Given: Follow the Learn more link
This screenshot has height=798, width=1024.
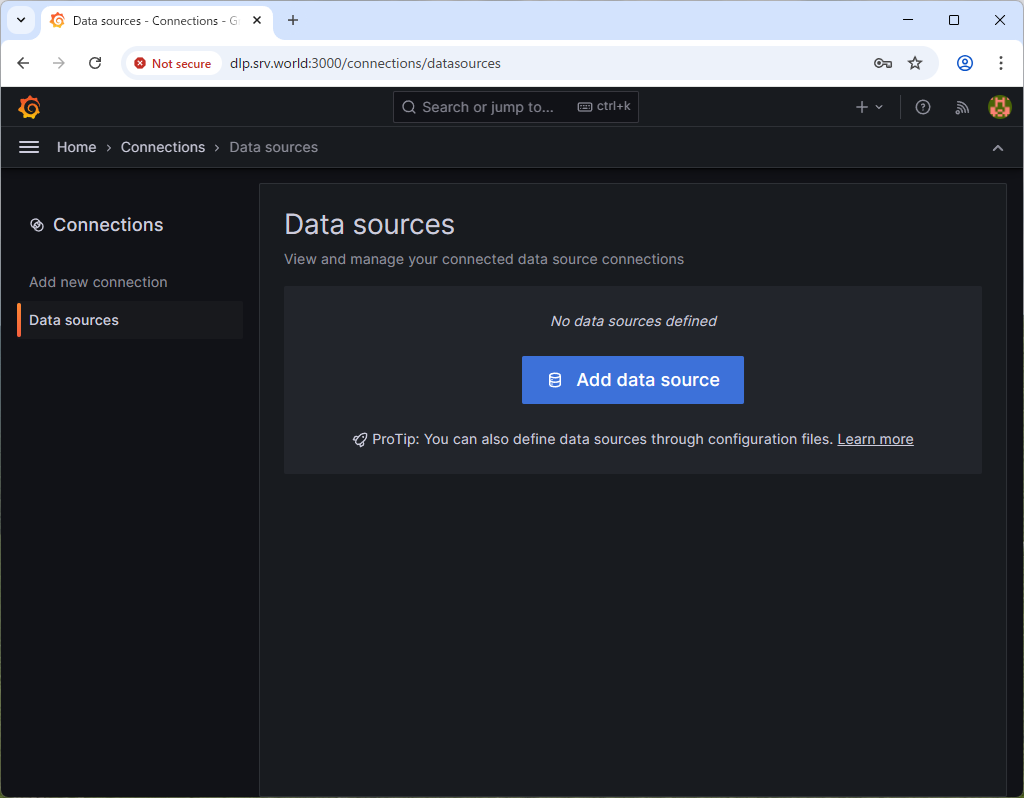Looking at the screenshot, I should click(x=875, y=439).
